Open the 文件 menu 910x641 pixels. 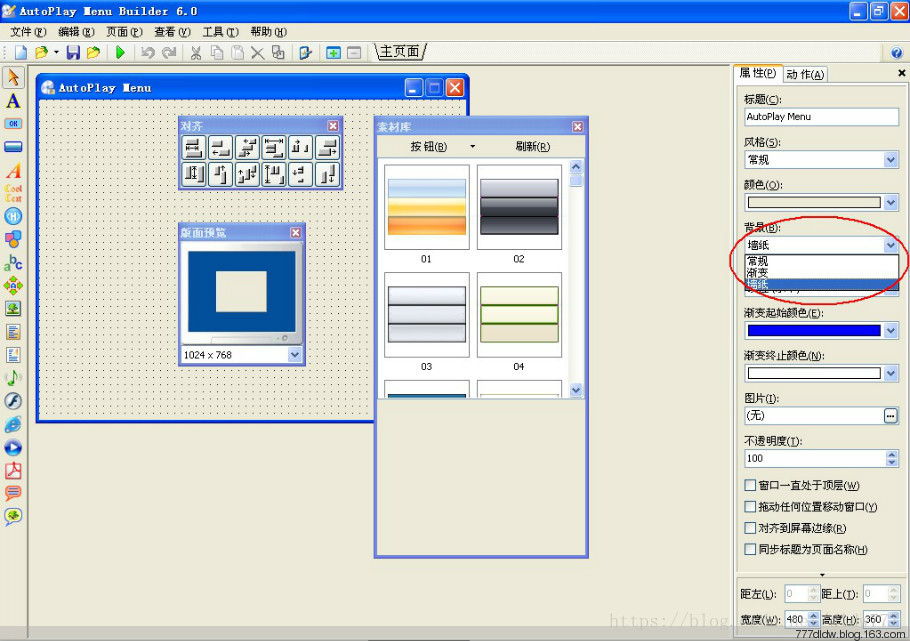(28, 32)
